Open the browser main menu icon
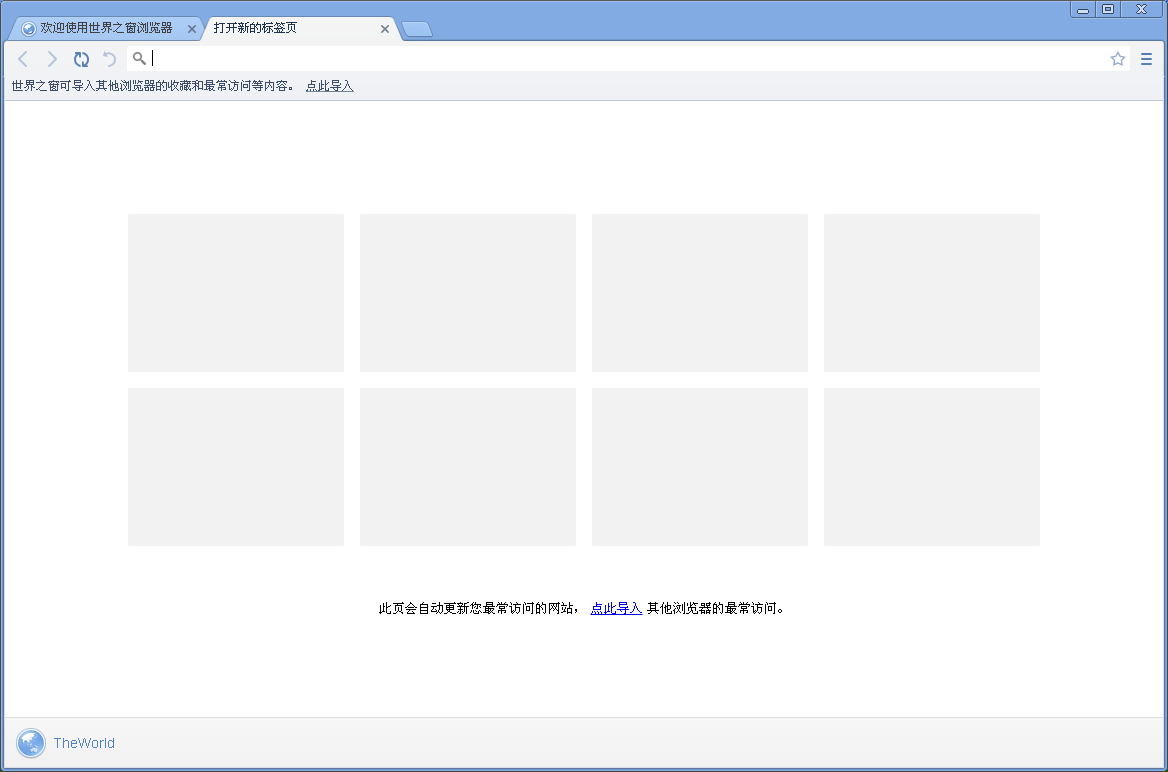1168x772 pixels. [1146, 59]
